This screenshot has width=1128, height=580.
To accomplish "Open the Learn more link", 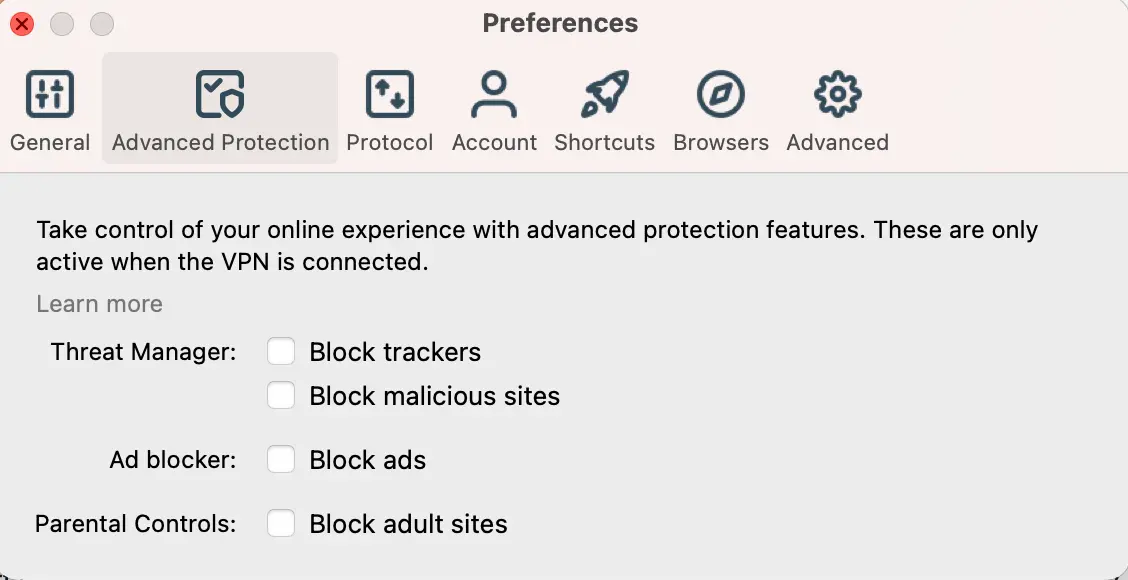I will (x=99, y=303).
